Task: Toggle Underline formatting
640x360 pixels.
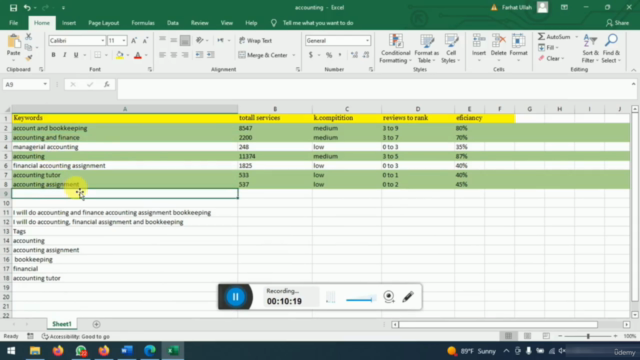Action: pos(76,55)
